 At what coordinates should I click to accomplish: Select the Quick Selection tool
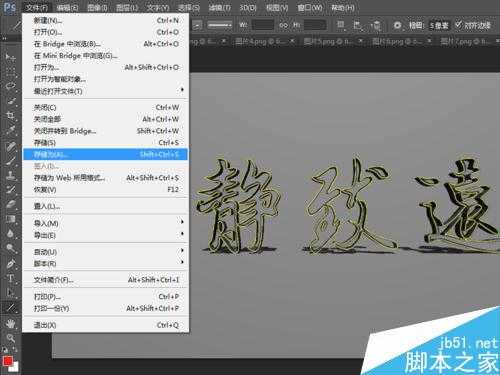(x=10, y=100)
